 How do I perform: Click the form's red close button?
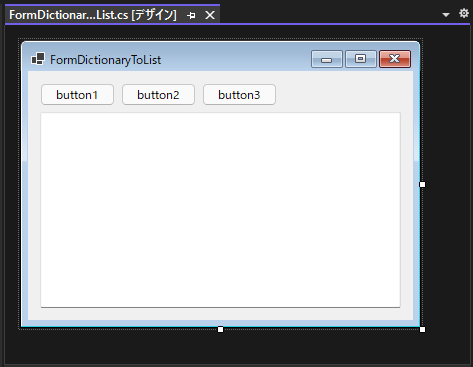(395, 59)
